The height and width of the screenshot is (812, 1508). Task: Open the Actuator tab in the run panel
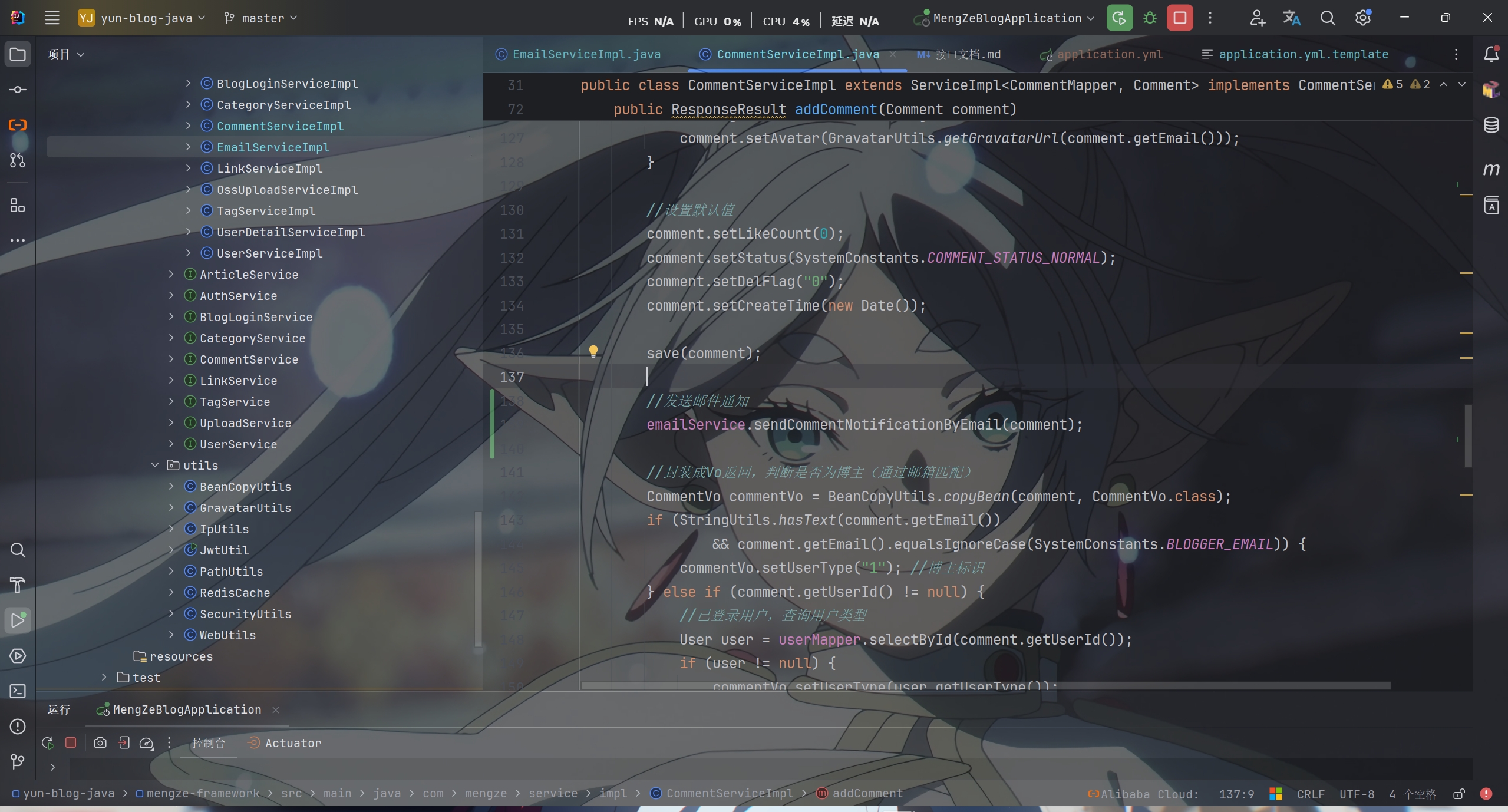285,743
